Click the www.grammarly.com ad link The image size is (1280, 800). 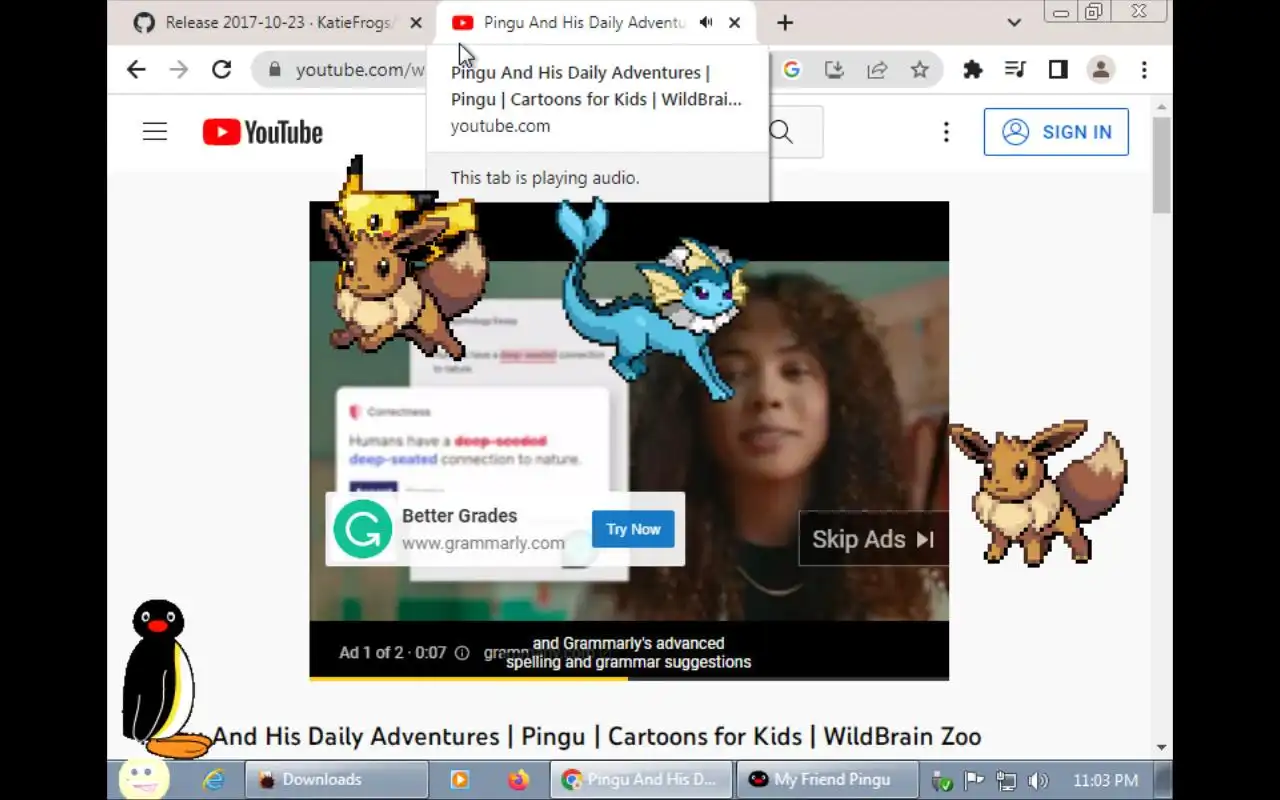click(x=483, y=543)
